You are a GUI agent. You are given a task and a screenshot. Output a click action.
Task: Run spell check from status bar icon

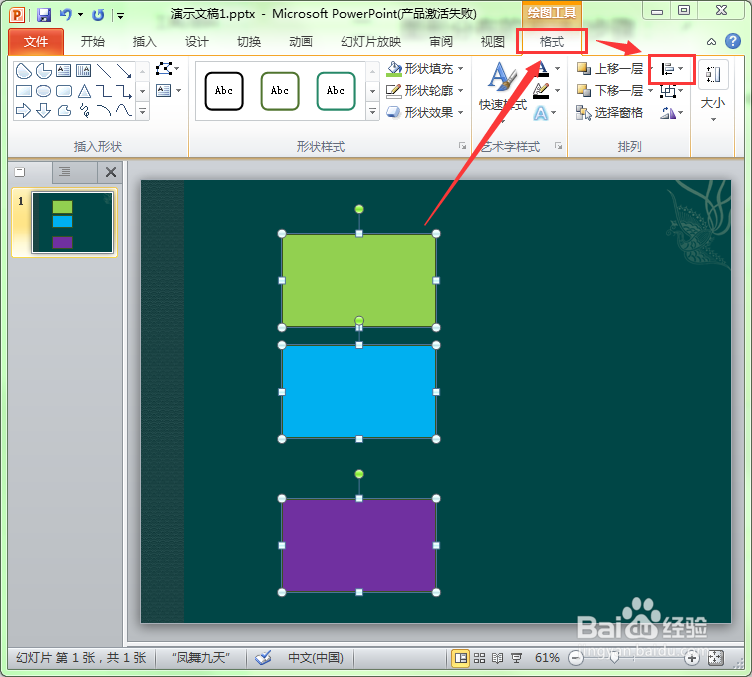point(263,657)
